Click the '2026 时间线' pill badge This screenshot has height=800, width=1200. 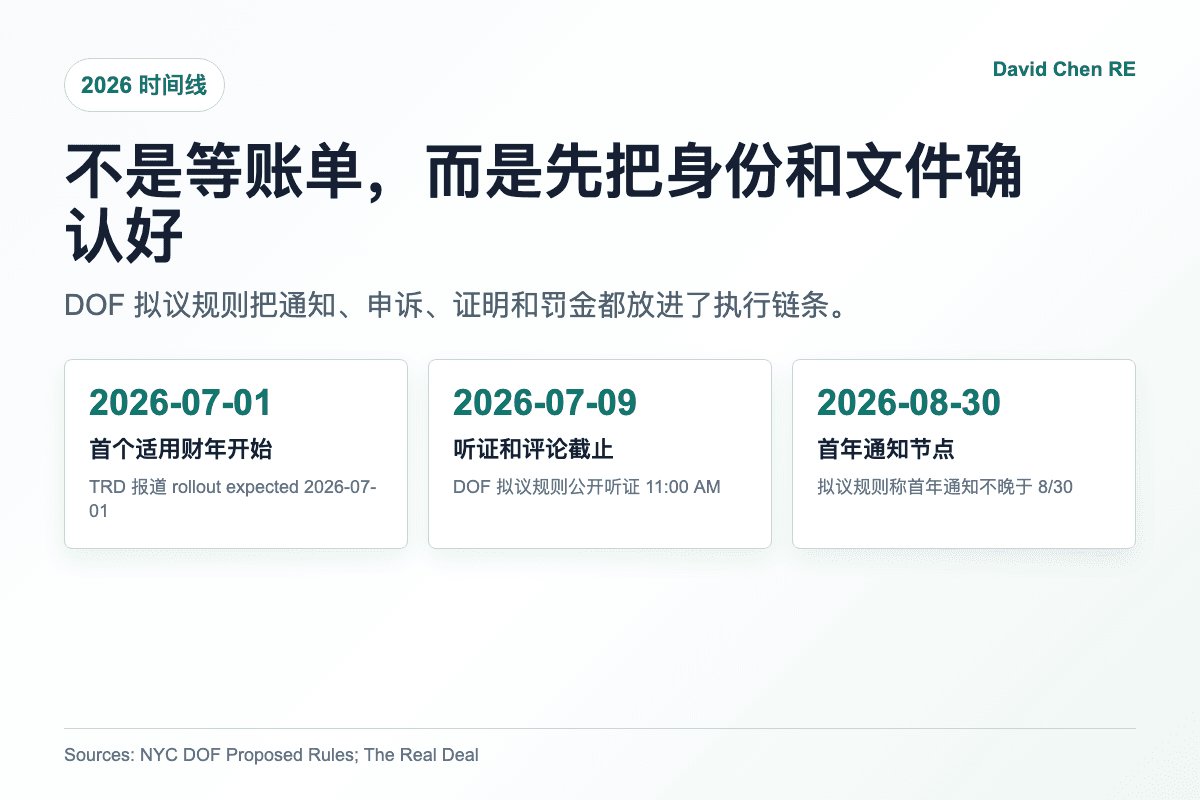point(144,85)
